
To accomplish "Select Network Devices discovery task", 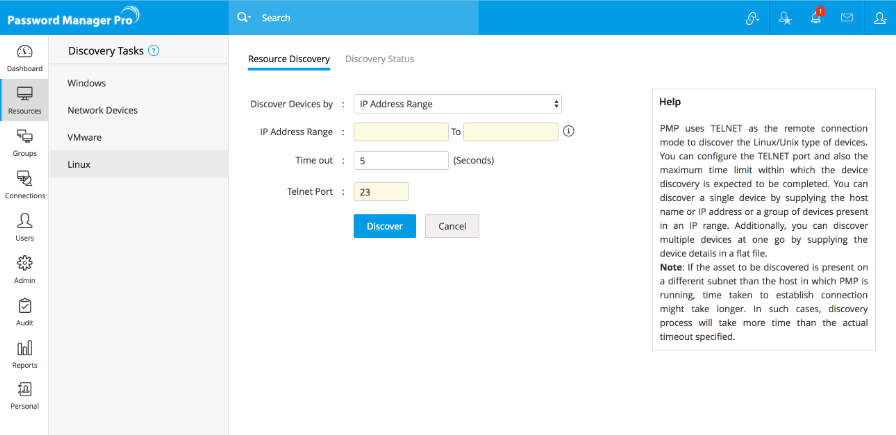I will point(102,110).
